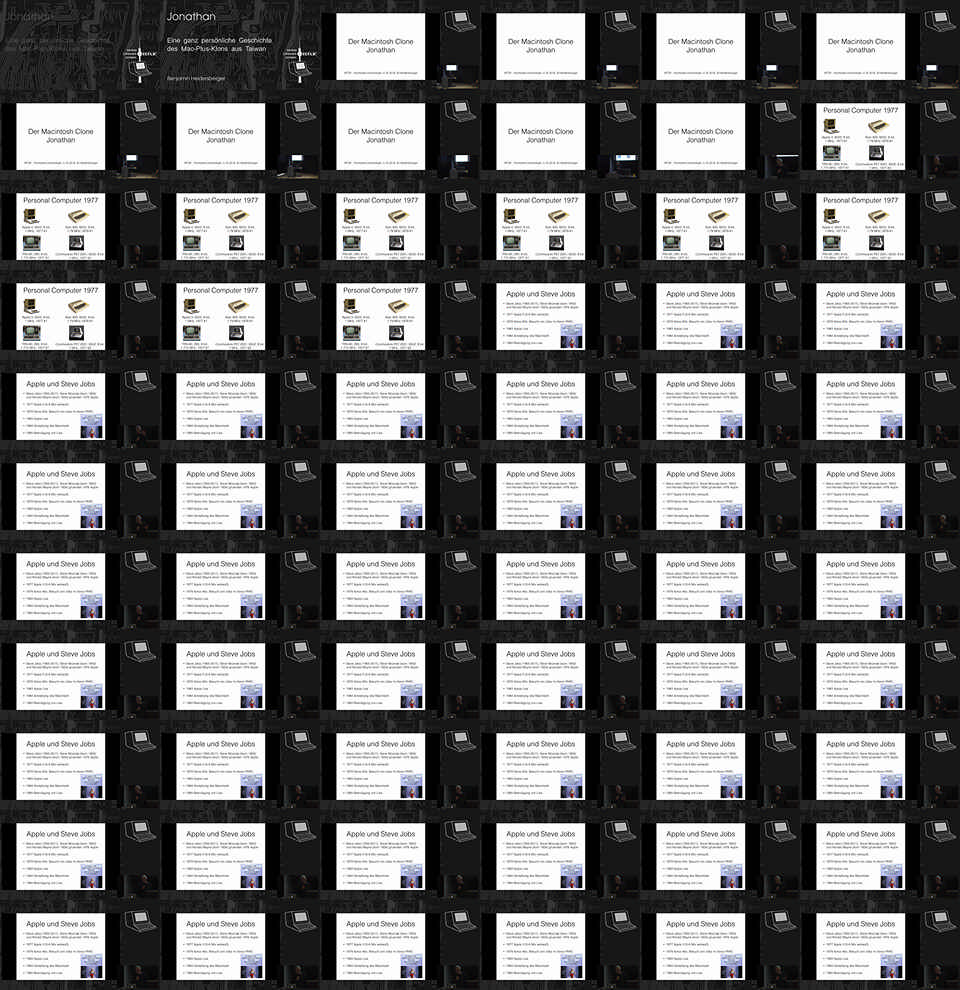Open the clear "Jonathan" title frame with subtitle
This screenshot has width=960, height=990.
[x=240, y=45]
